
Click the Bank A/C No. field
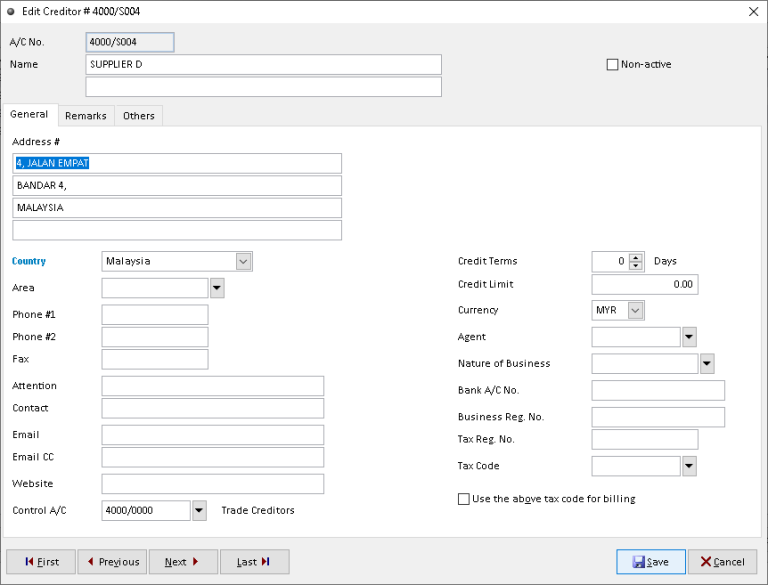tap(658, 390)
